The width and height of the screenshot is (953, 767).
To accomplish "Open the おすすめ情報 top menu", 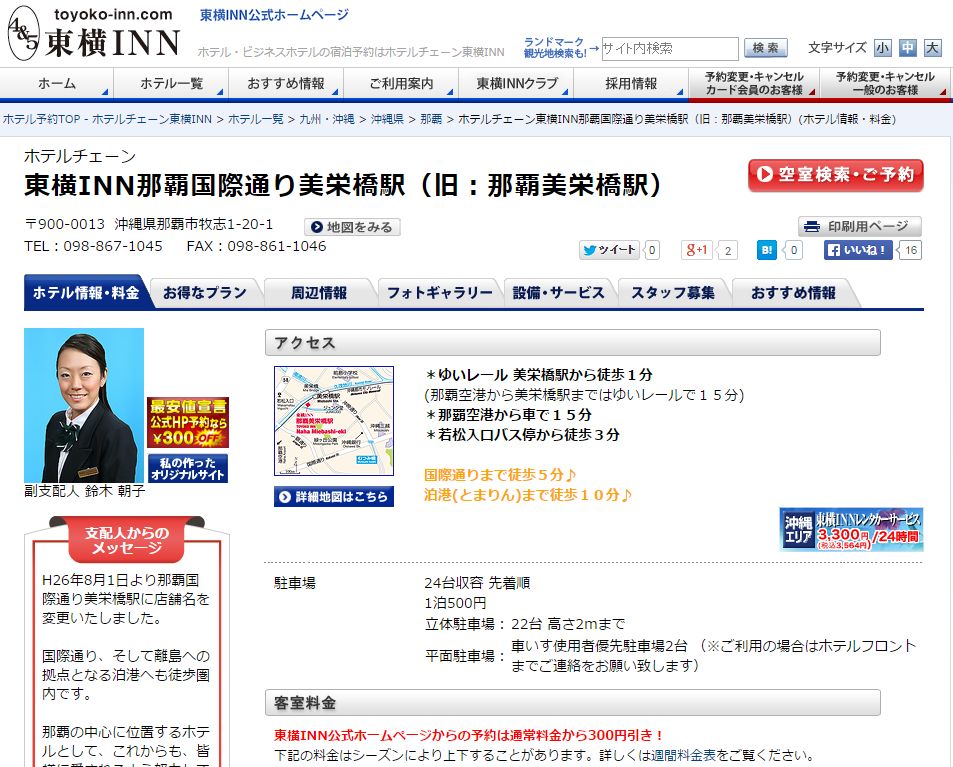I will coord(286,83).
